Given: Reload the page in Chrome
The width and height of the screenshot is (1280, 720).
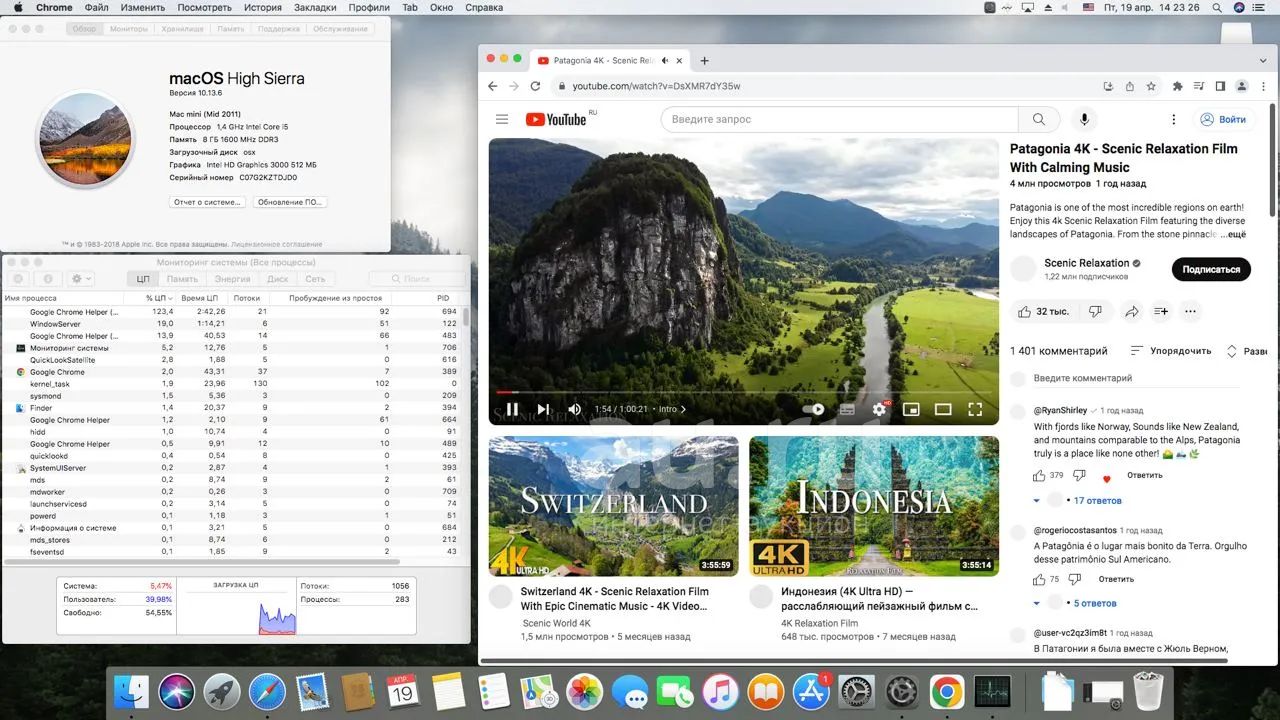Looking at the screenshot, I should (x=535, y=86).
